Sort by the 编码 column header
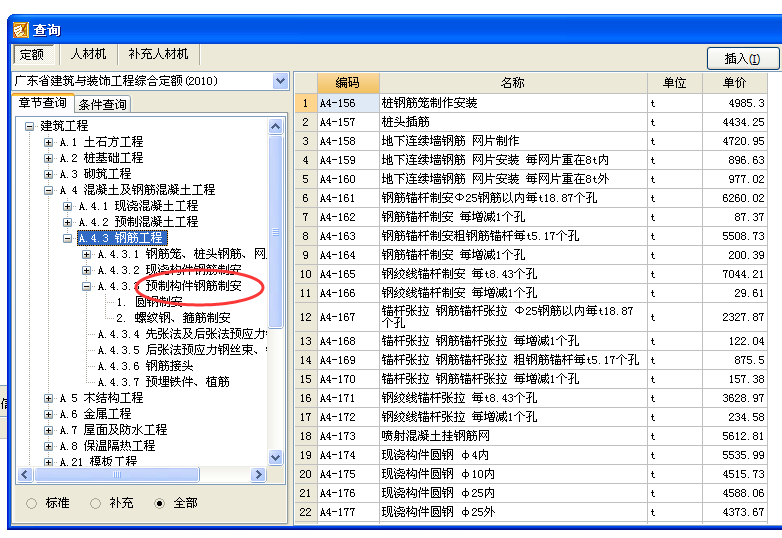The image size is (782, 538). click(348, 83)
